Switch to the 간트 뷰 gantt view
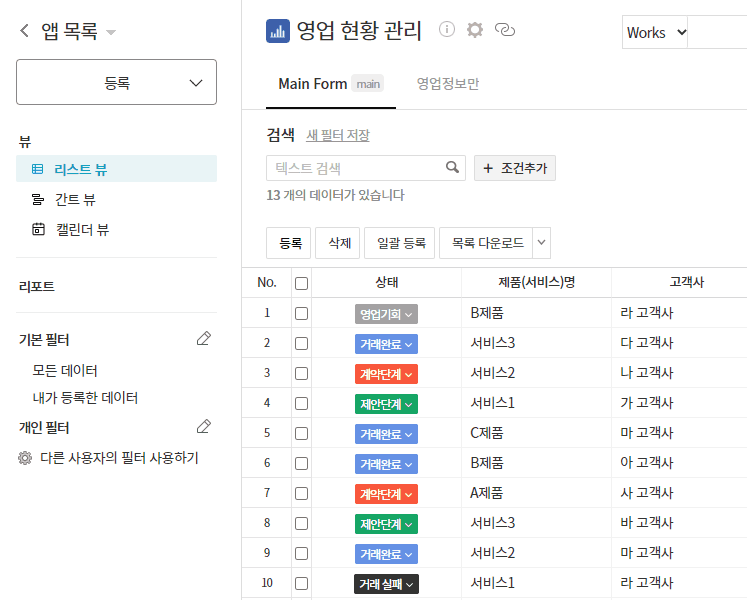Image resolution: width=747 pixels, height=600 pixels. [75, 199]
